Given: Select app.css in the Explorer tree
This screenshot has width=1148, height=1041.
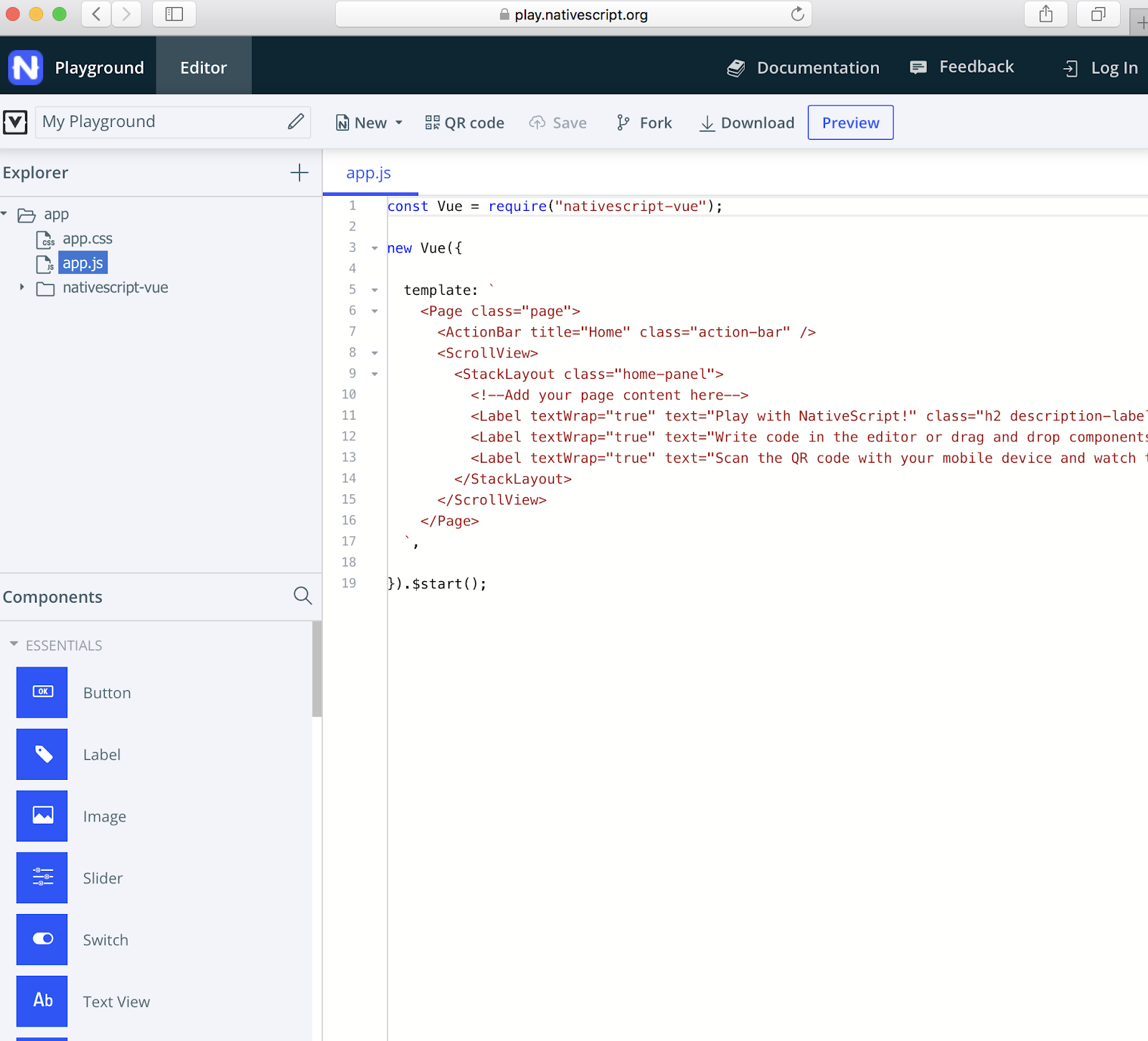Looking at the screenshot, I should [88, 239].
